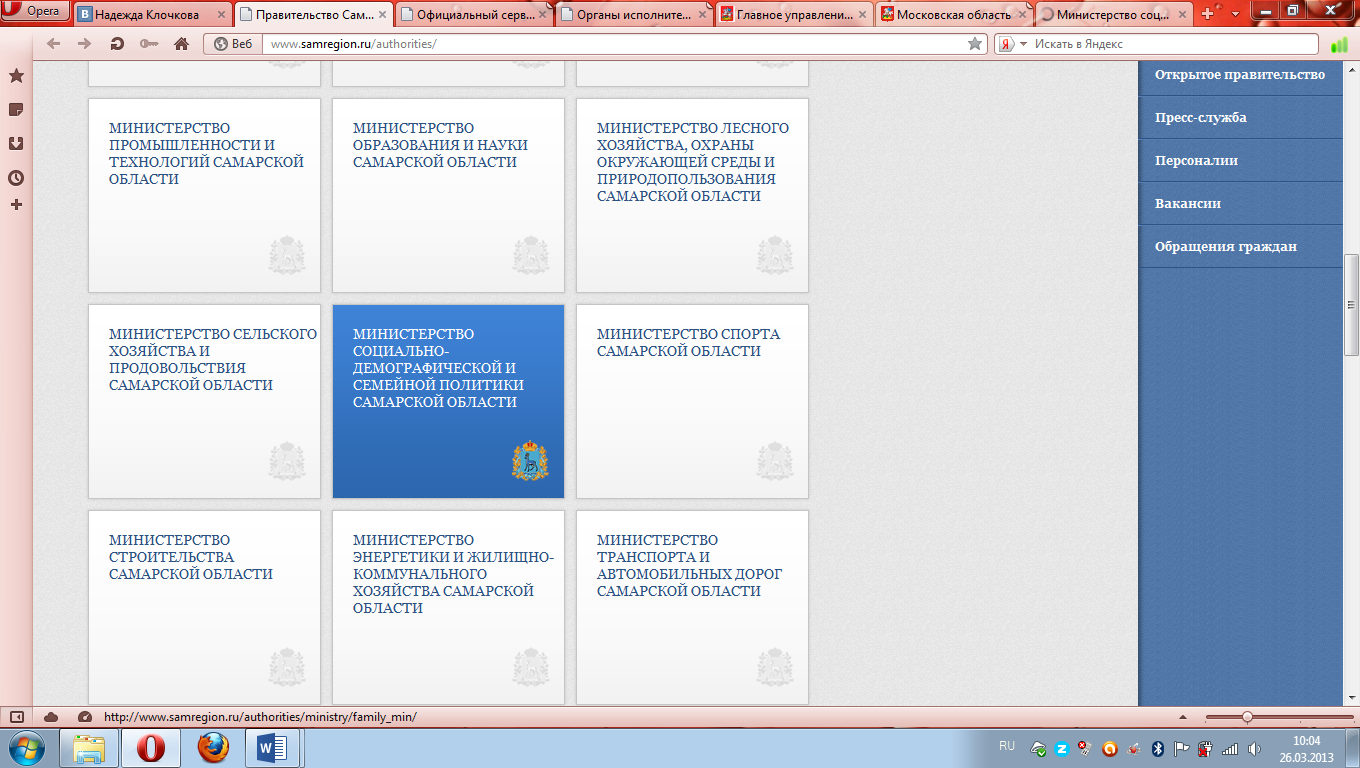Open the Downloads panel in sidebar
1360x768 pixels.
[x=16, y=144]
